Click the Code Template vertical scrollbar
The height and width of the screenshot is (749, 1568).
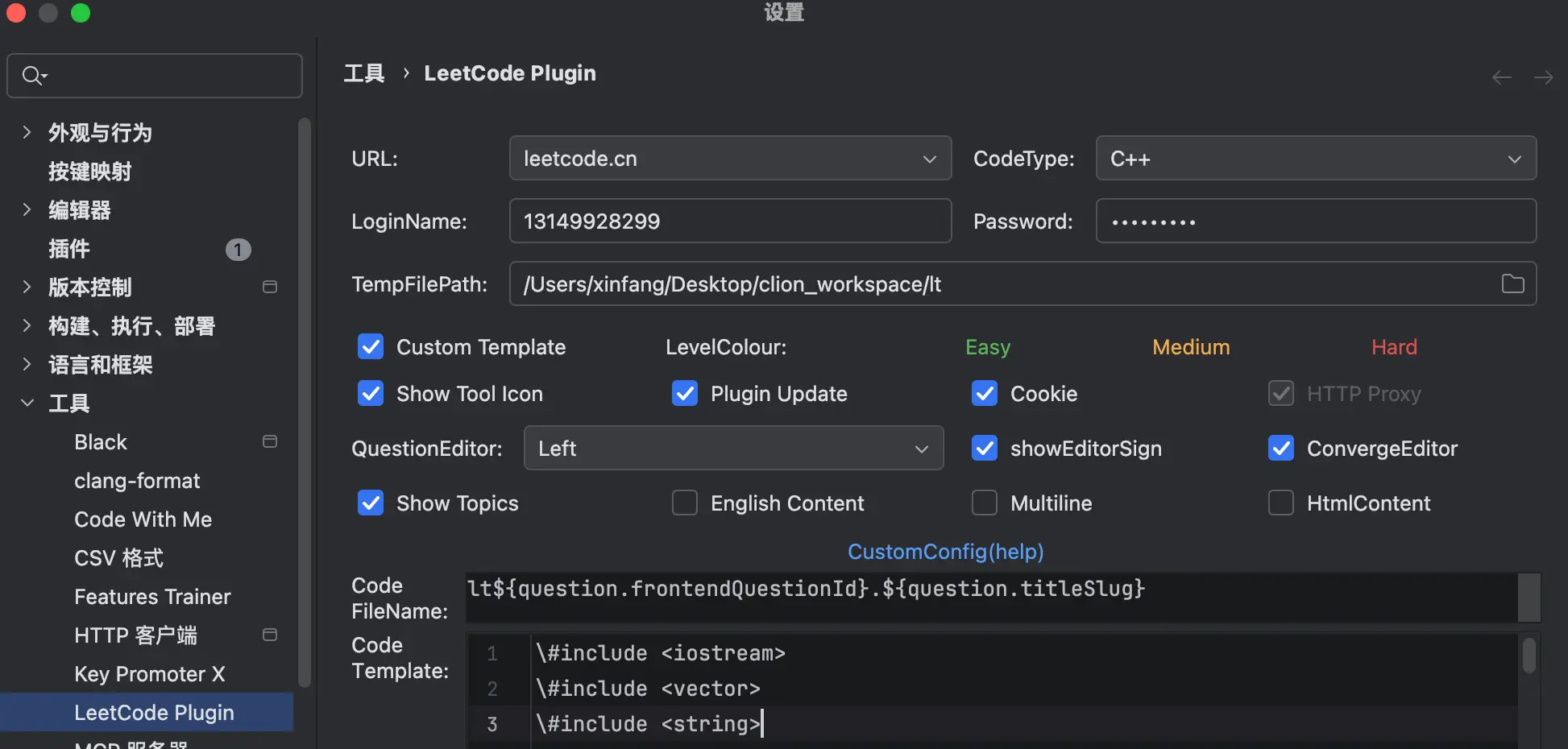(x=1529, y=655)
